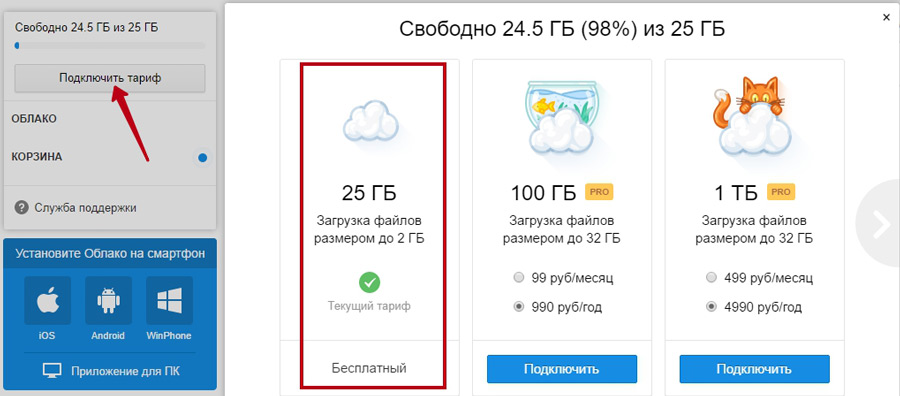The width and height of the screenshot is (900, 396).
Task: Open the WinPhone app download icon
Action: (169, 301)
